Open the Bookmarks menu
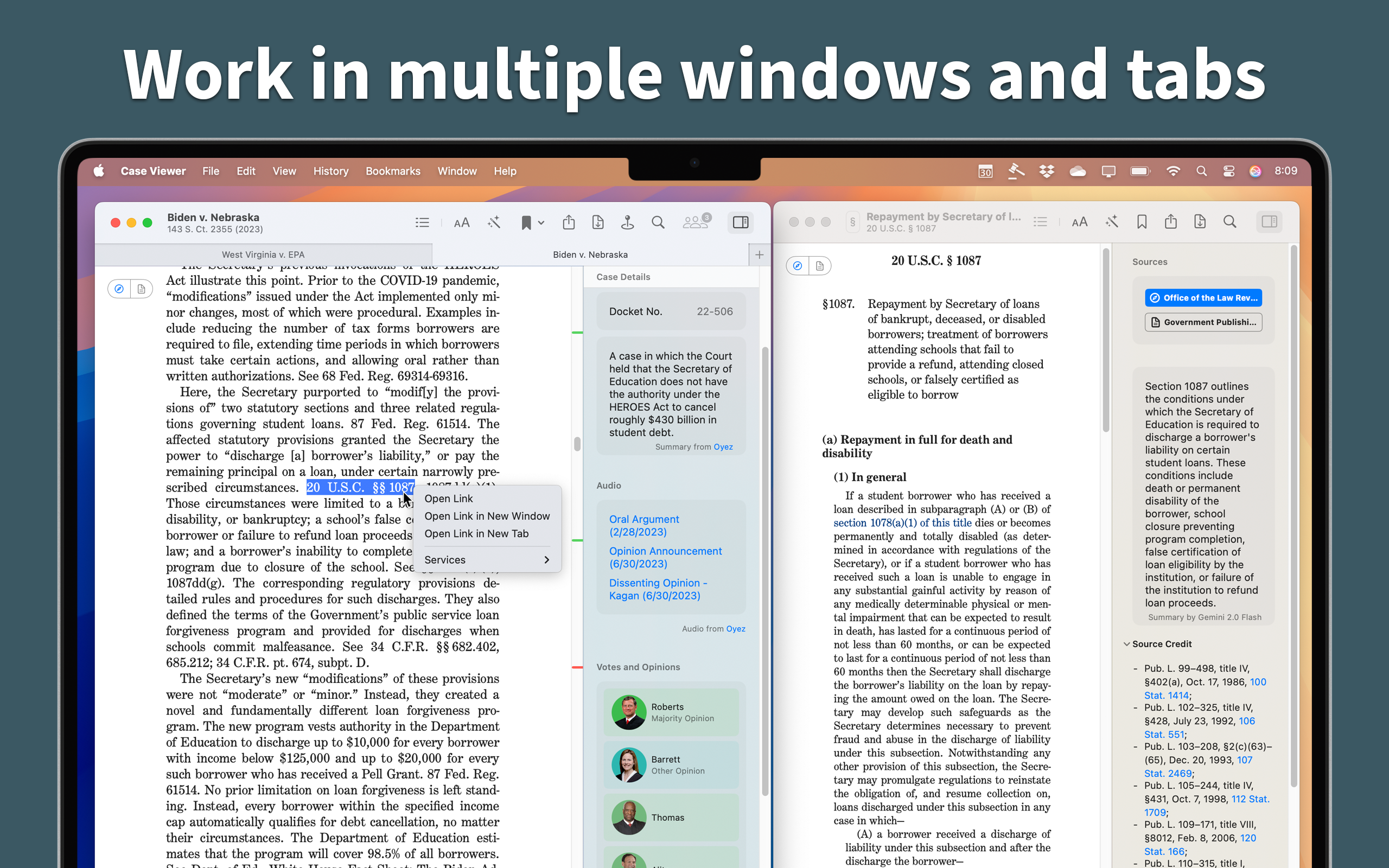This screenshot has width=1389, height=868. pos(393,171)
